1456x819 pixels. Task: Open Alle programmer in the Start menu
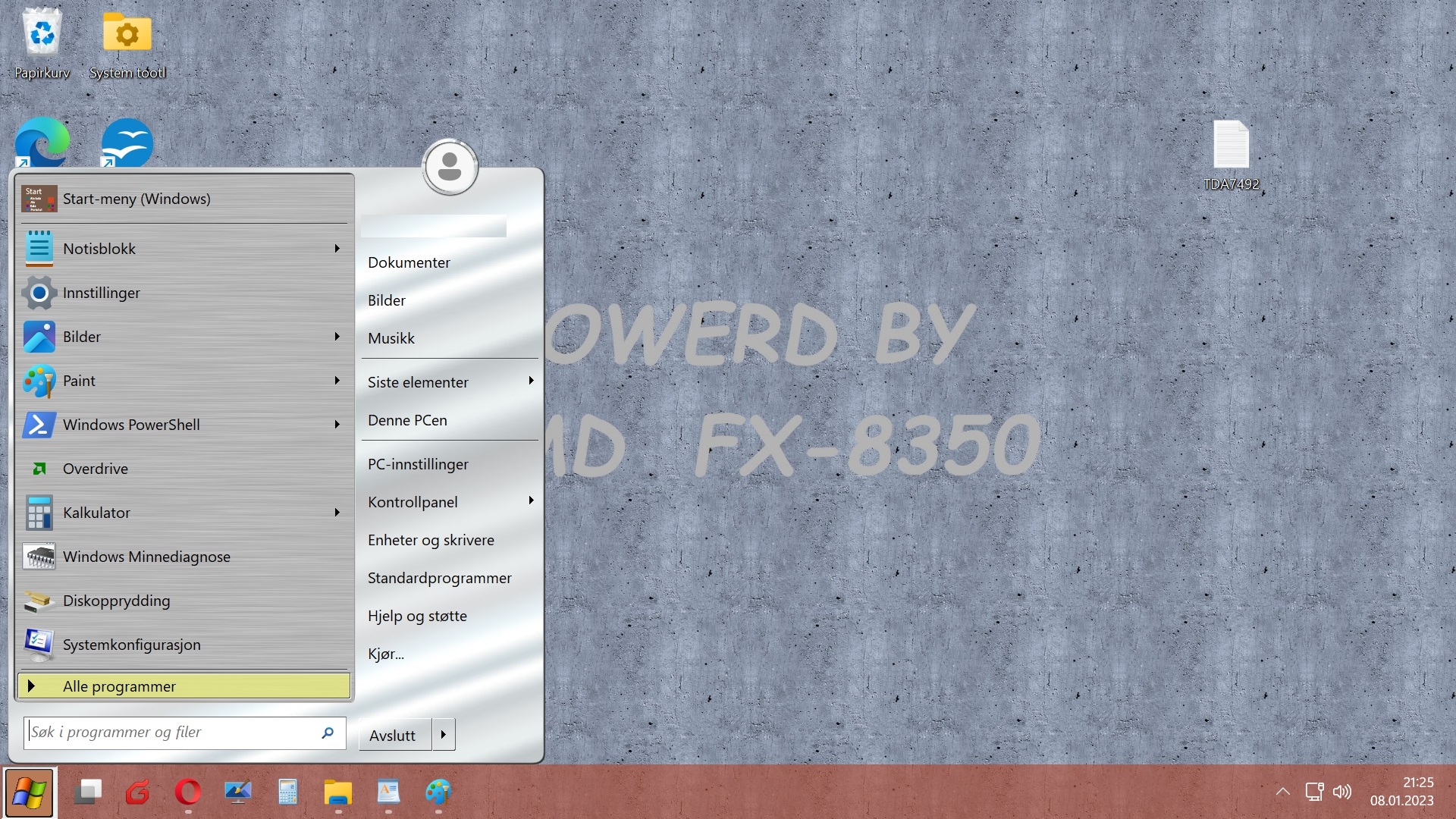point(184,686)
